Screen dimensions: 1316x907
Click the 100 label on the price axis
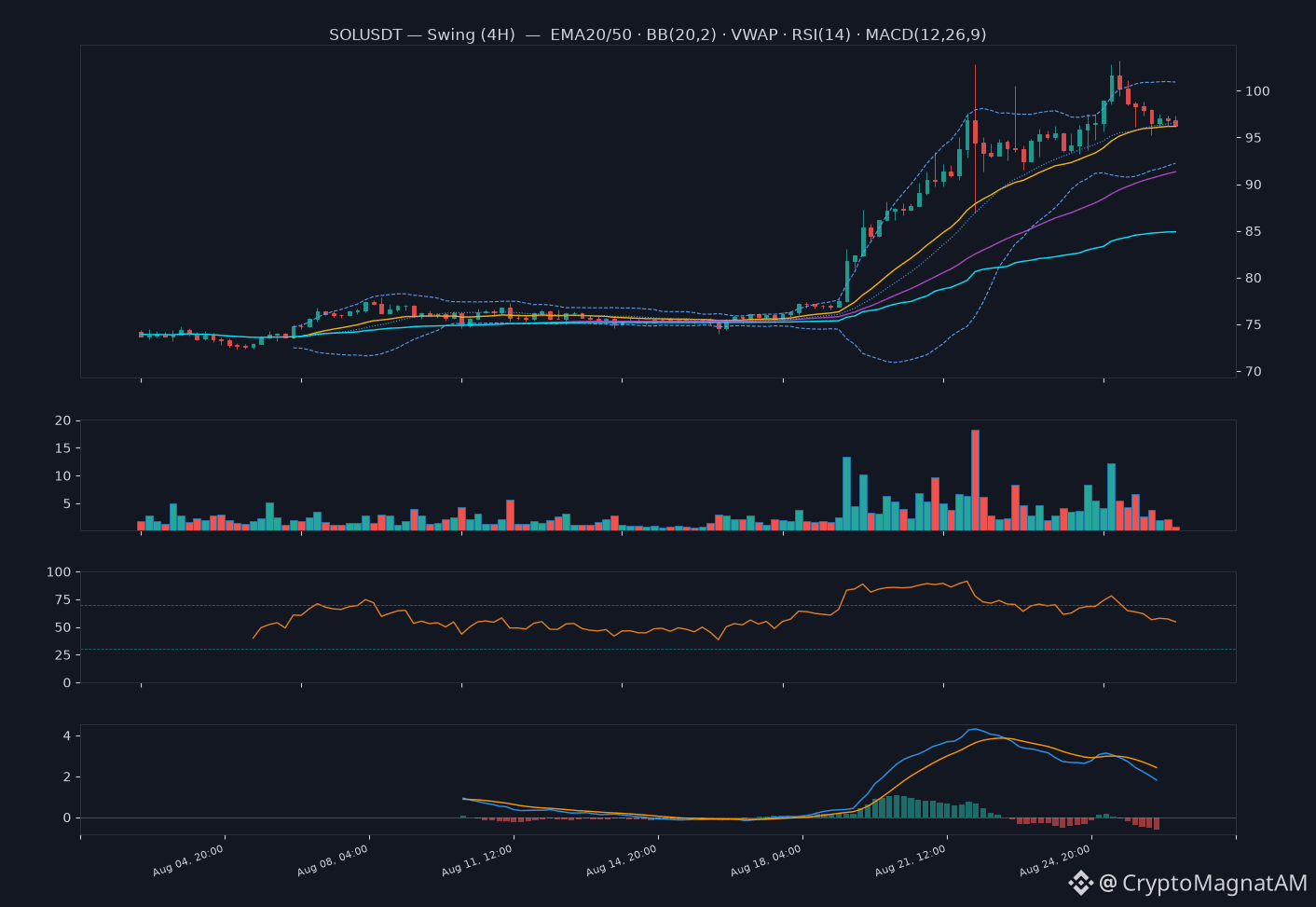[x=1257, y=91]
